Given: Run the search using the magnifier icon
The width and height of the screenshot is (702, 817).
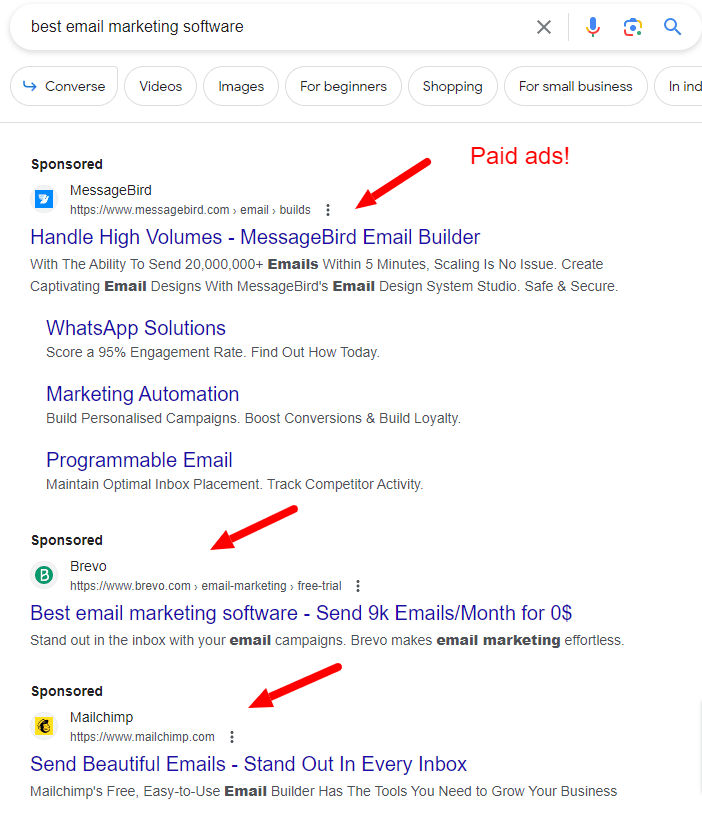Looking at the screenshot, I should coord(672,27).
